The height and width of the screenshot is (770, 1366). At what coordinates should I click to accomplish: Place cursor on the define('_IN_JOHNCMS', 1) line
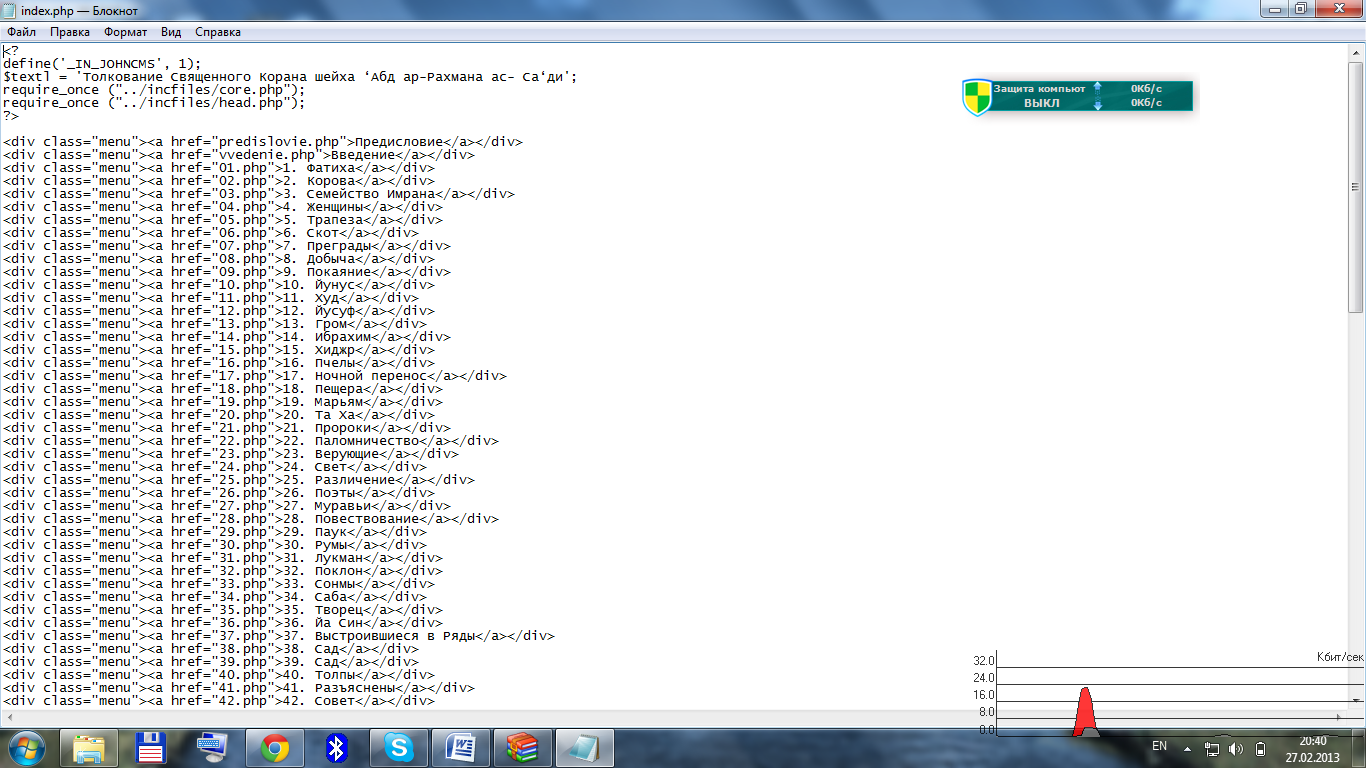[x=102, y=63]
